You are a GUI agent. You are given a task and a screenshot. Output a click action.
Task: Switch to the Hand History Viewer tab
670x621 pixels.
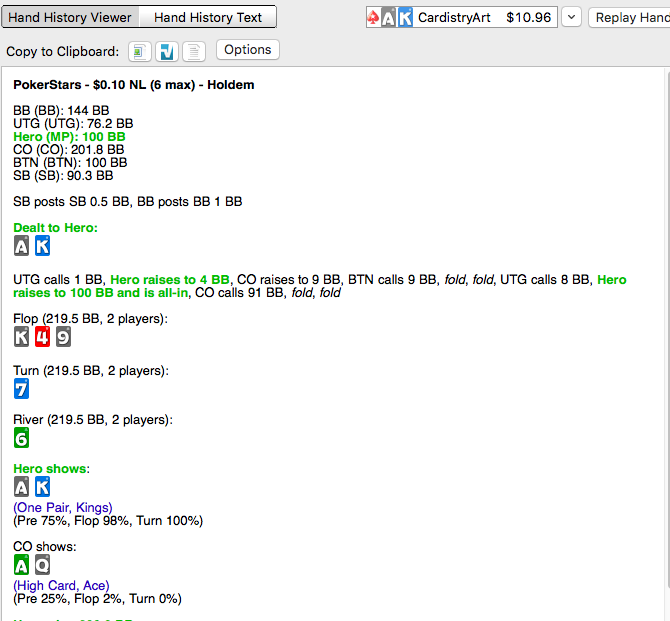pyautogui.click(x=70, y=17)
